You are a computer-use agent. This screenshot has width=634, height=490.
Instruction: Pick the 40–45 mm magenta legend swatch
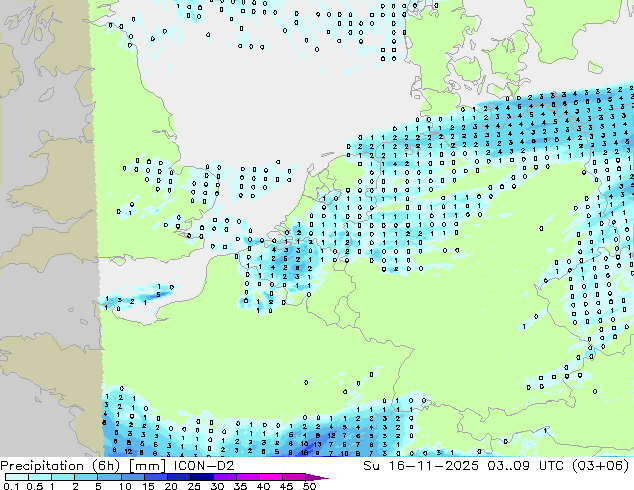tap(271, 477)
